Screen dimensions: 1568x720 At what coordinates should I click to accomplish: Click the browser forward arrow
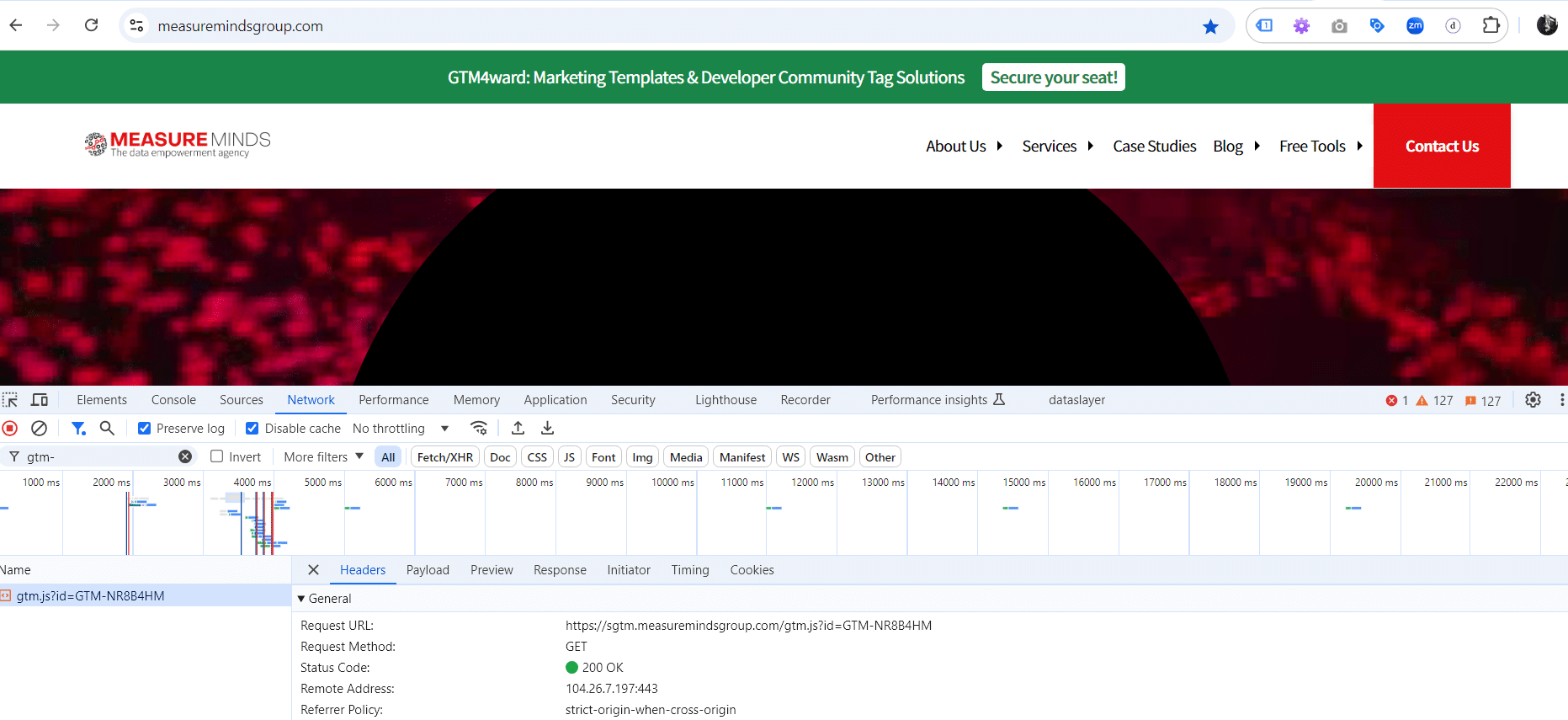pos(53,25)
